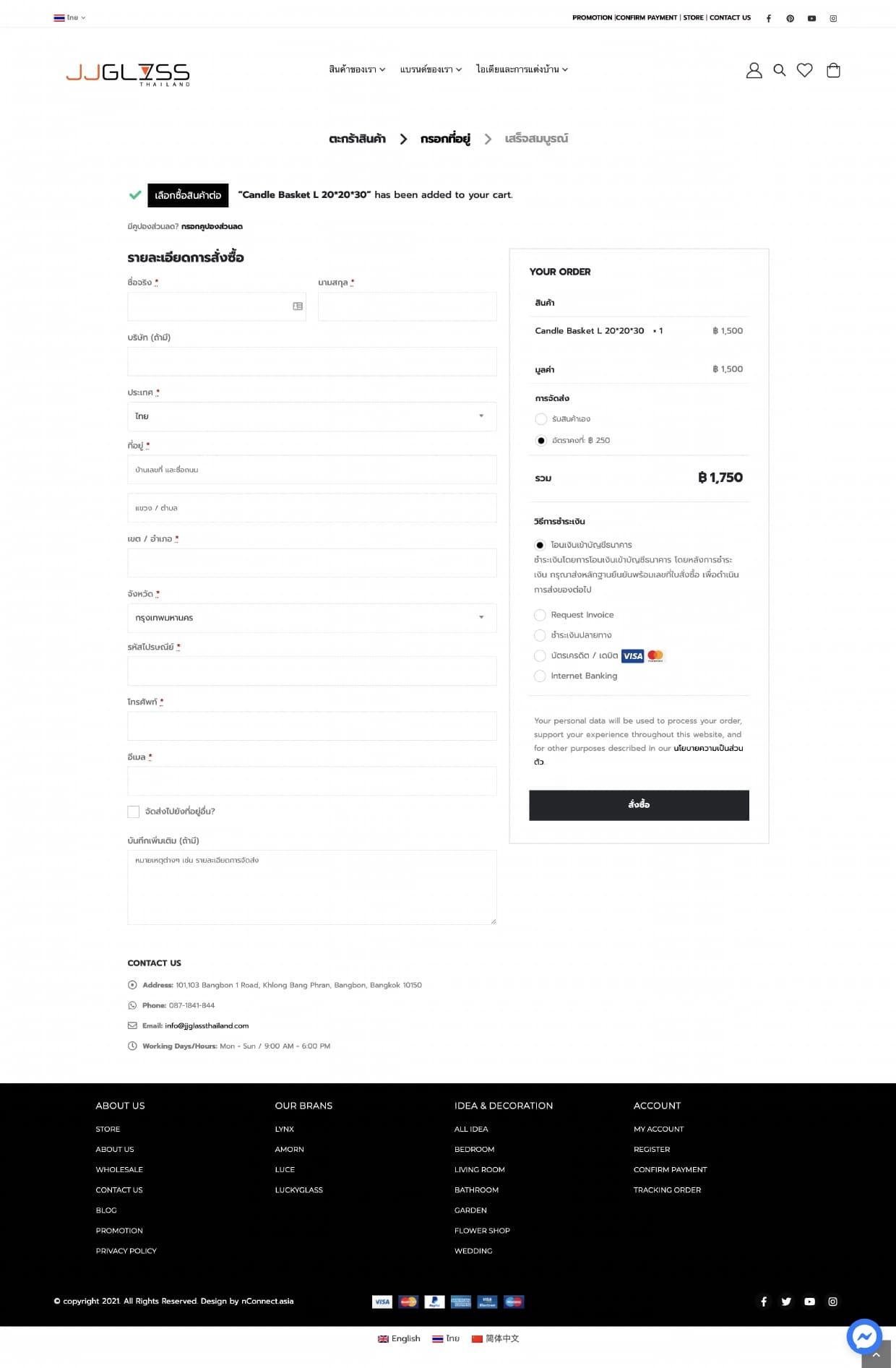This screenshot has width=896, height=1368.
Task: Click CONFIRM PAYMENT in the top bar
Action: [646, 17]
